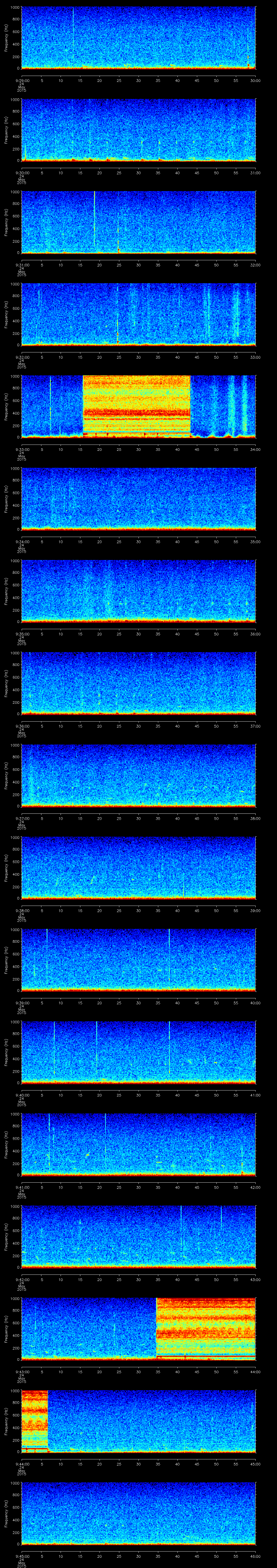Open the spectrogram panel starting at 9:39:00

click(x=138, y=960)
